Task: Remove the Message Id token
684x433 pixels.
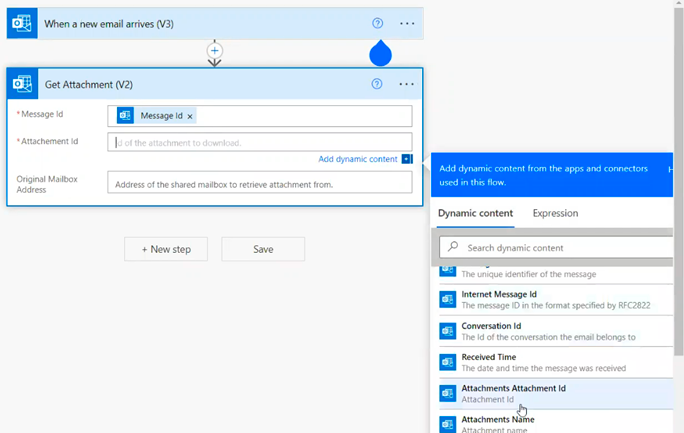Action: [x=190, y=116]
